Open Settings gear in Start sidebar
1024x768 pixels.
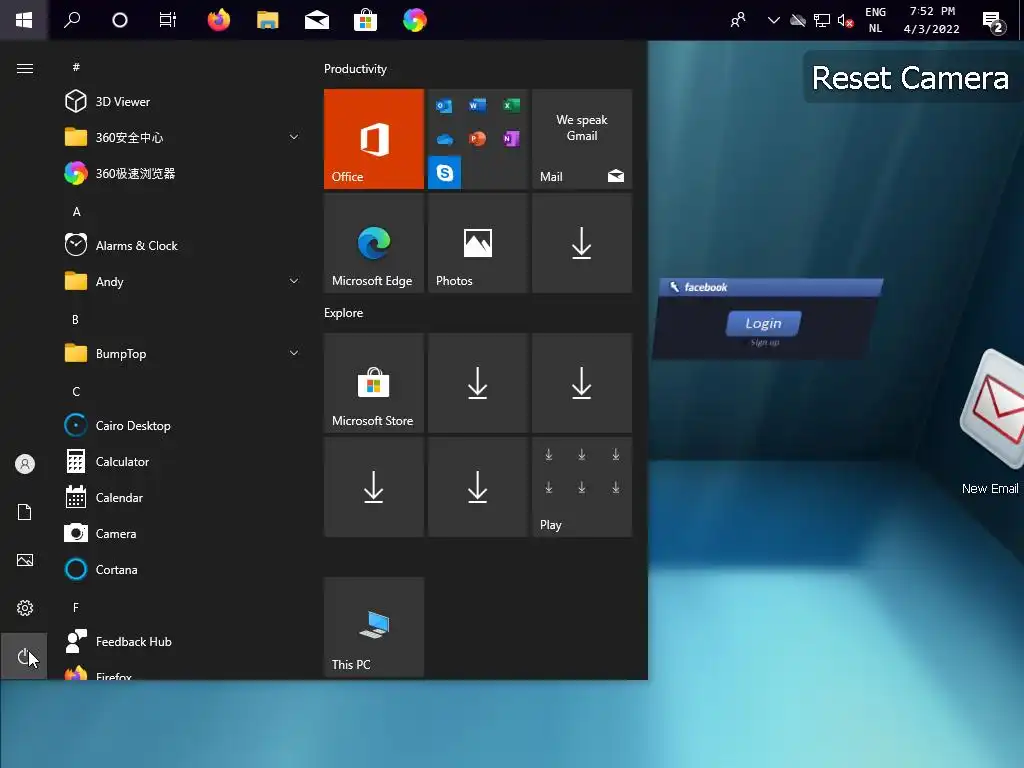pyautogui.click(x=25, y=608)
